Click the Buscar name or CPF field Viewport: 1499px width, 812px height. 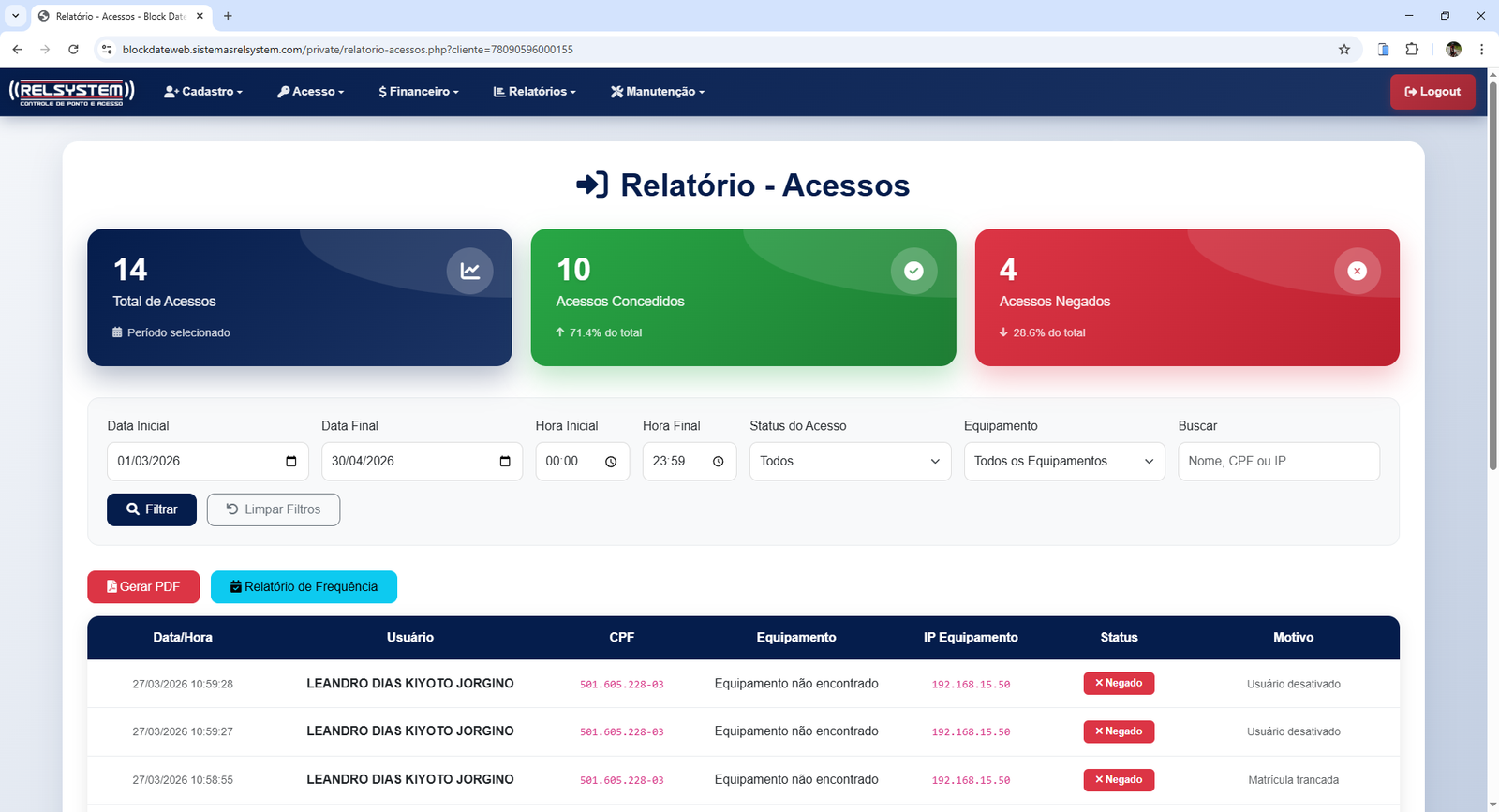click(x=1278, y=462)
